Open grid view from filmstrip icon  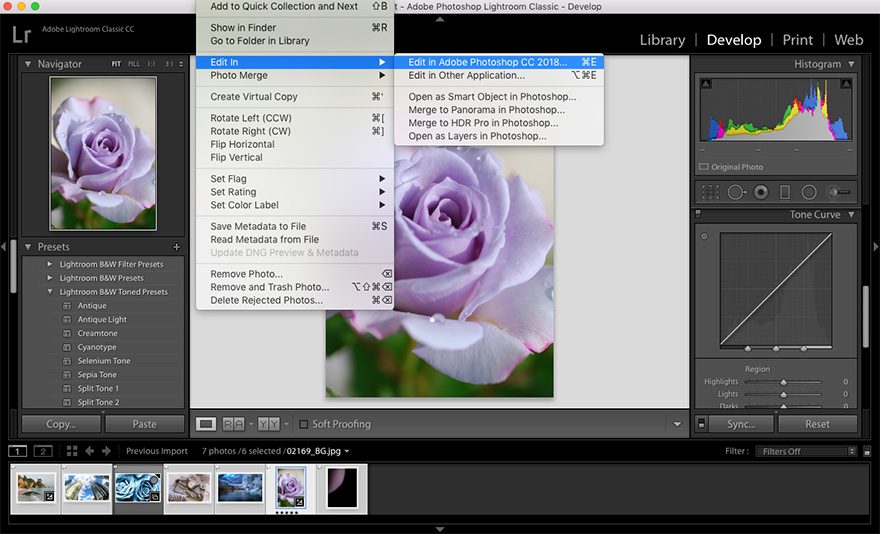tap(71, 451)
